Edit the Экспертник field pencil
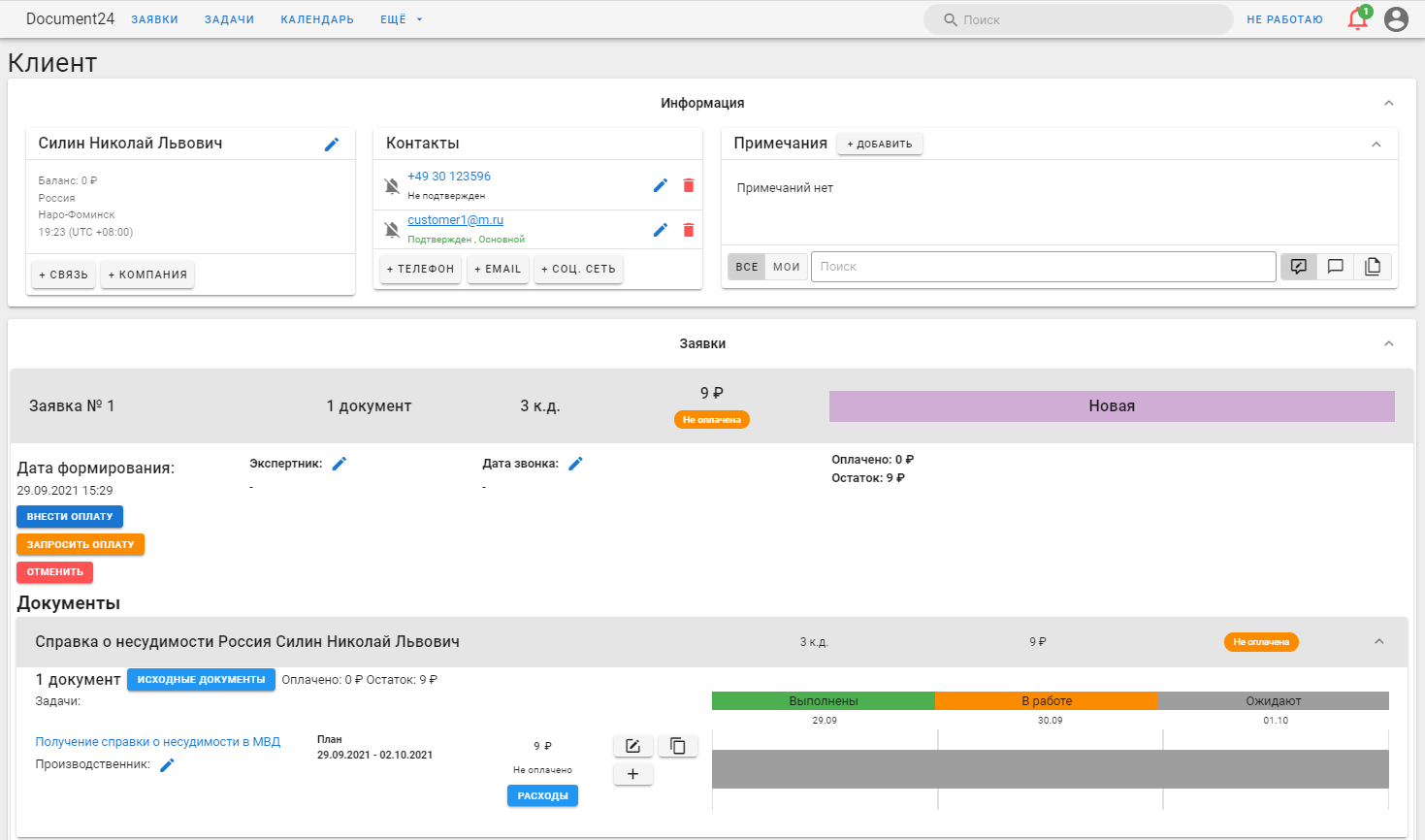The image size is (1425, 840). click(340, 464)
